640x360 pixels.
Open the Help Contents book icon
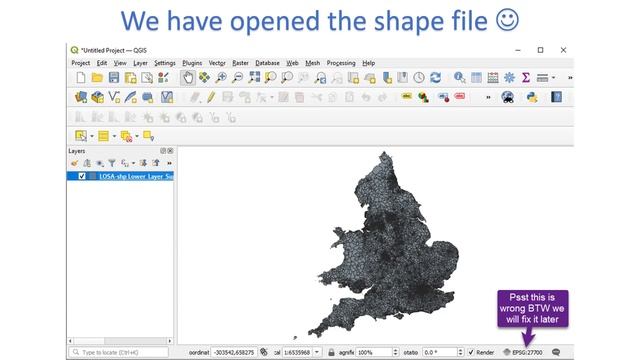tap(556, 97)
